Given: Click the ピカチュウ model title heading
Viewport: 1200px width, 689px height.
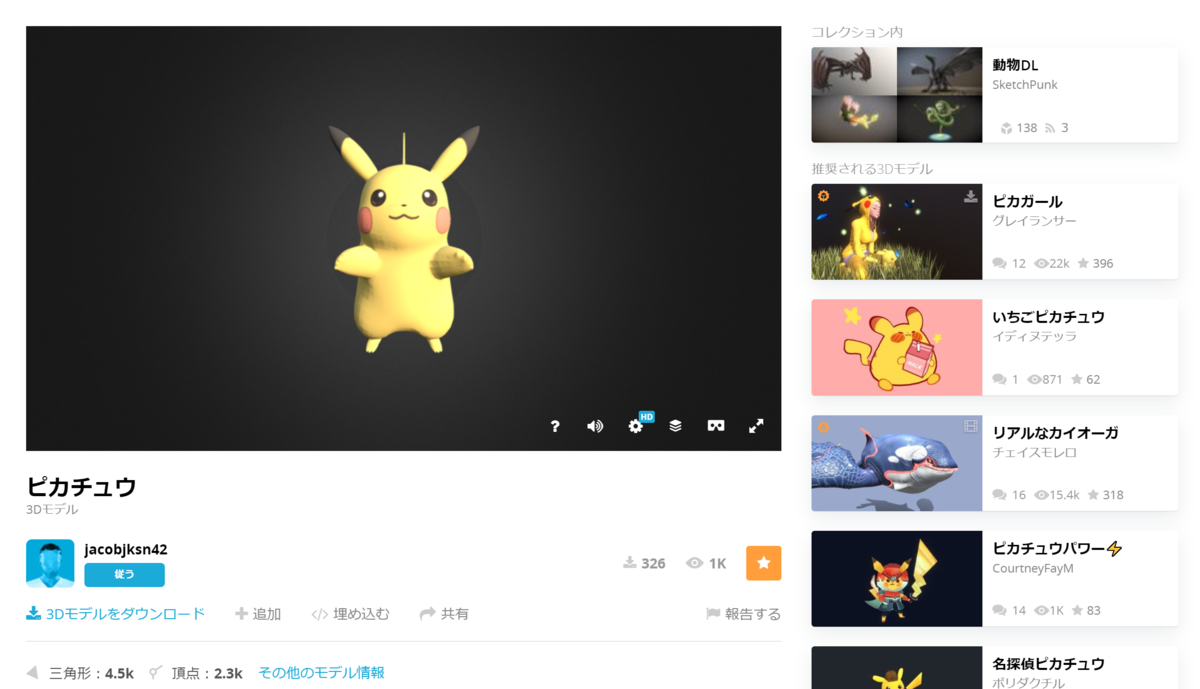Looking at the screenshot, I should coord(81,487).
